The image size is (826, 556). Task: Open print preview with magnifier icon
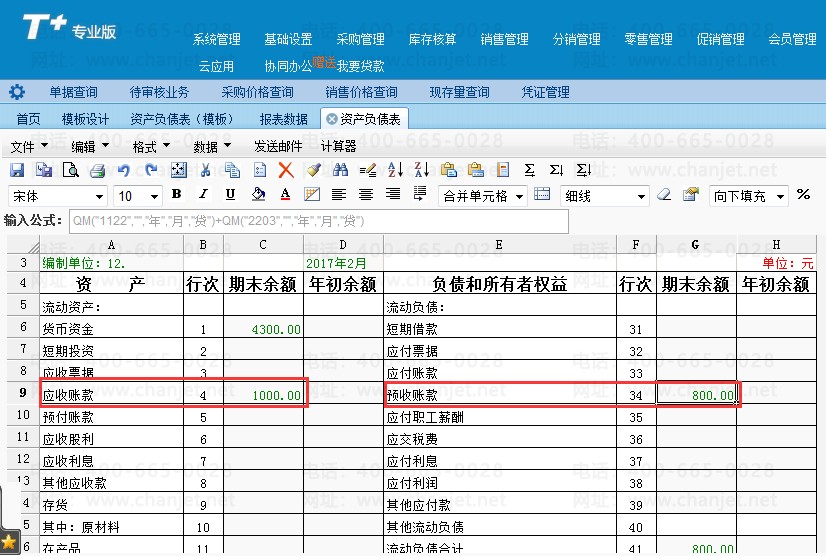(x=71, y=170)
